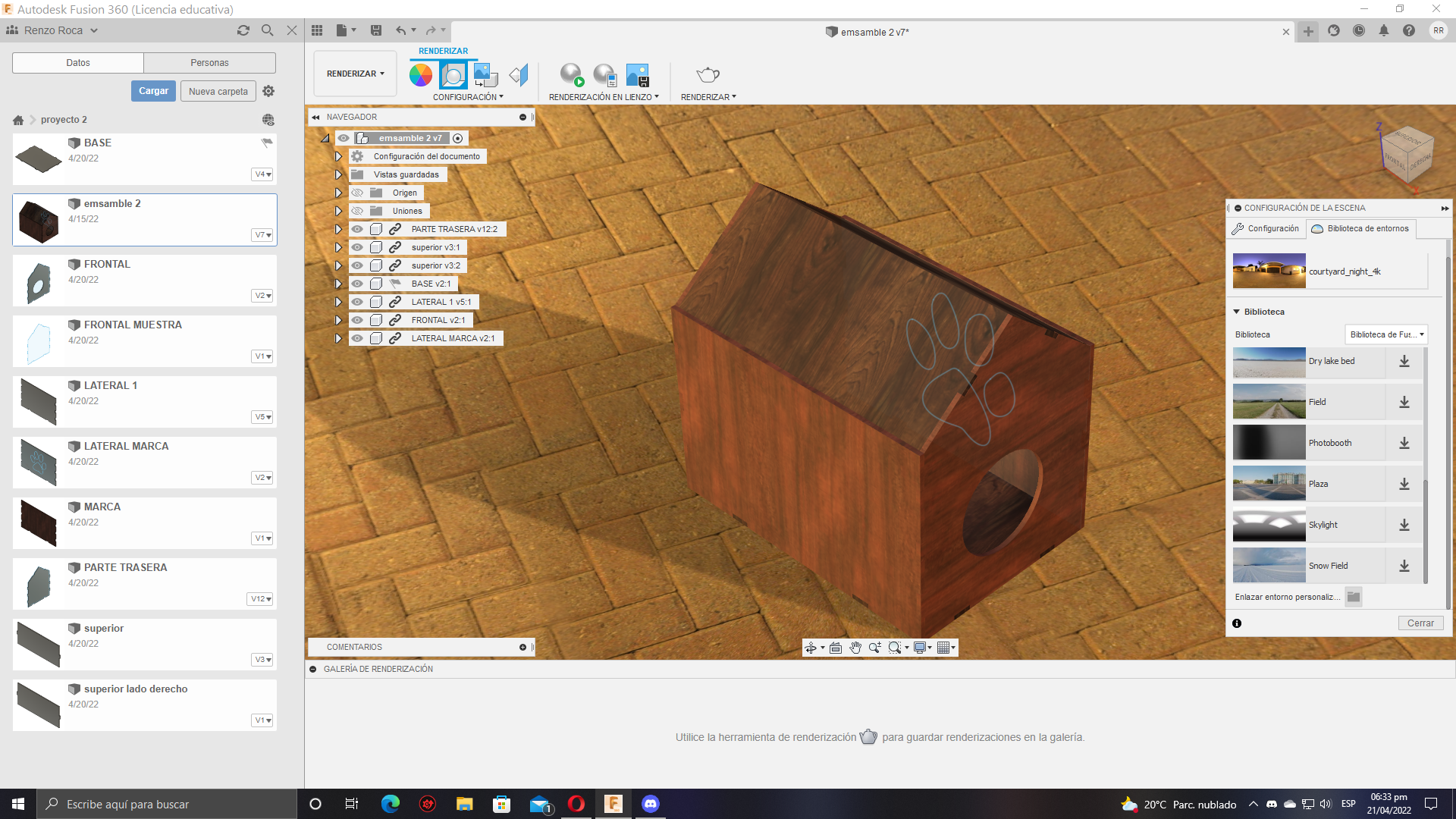
Task: Select the Zoom magnifier tool
Action: (876, 648)
